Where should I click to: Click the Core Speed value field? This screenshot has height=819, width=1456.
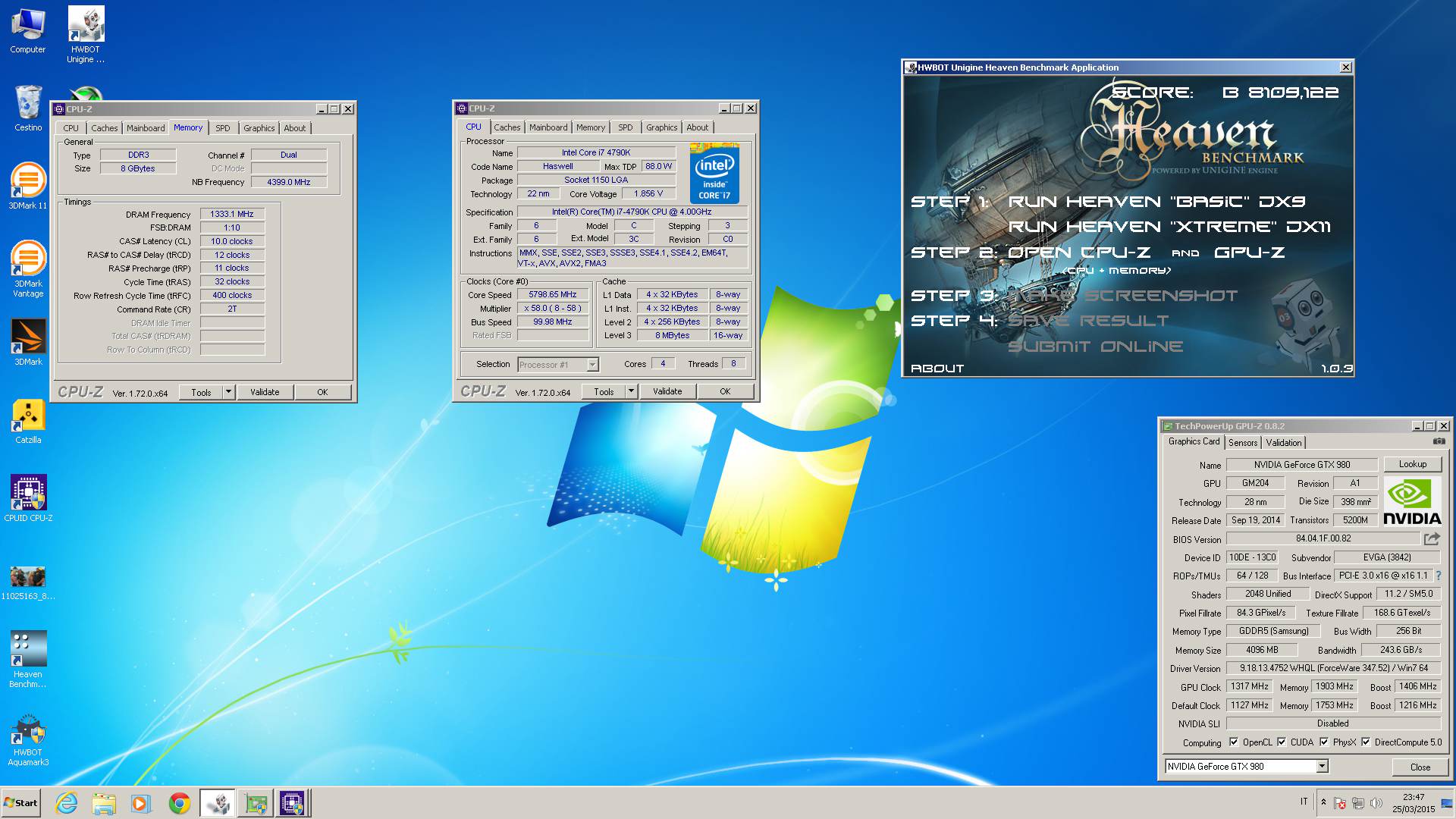[x=553, y=294]
